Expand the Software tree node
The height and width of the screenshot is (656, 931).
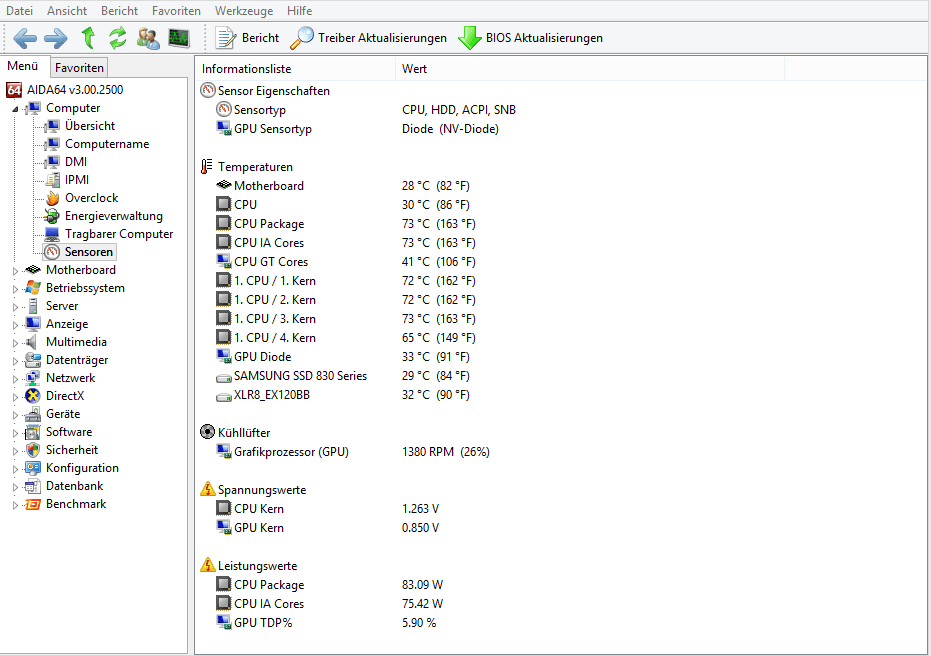[15, 433]
